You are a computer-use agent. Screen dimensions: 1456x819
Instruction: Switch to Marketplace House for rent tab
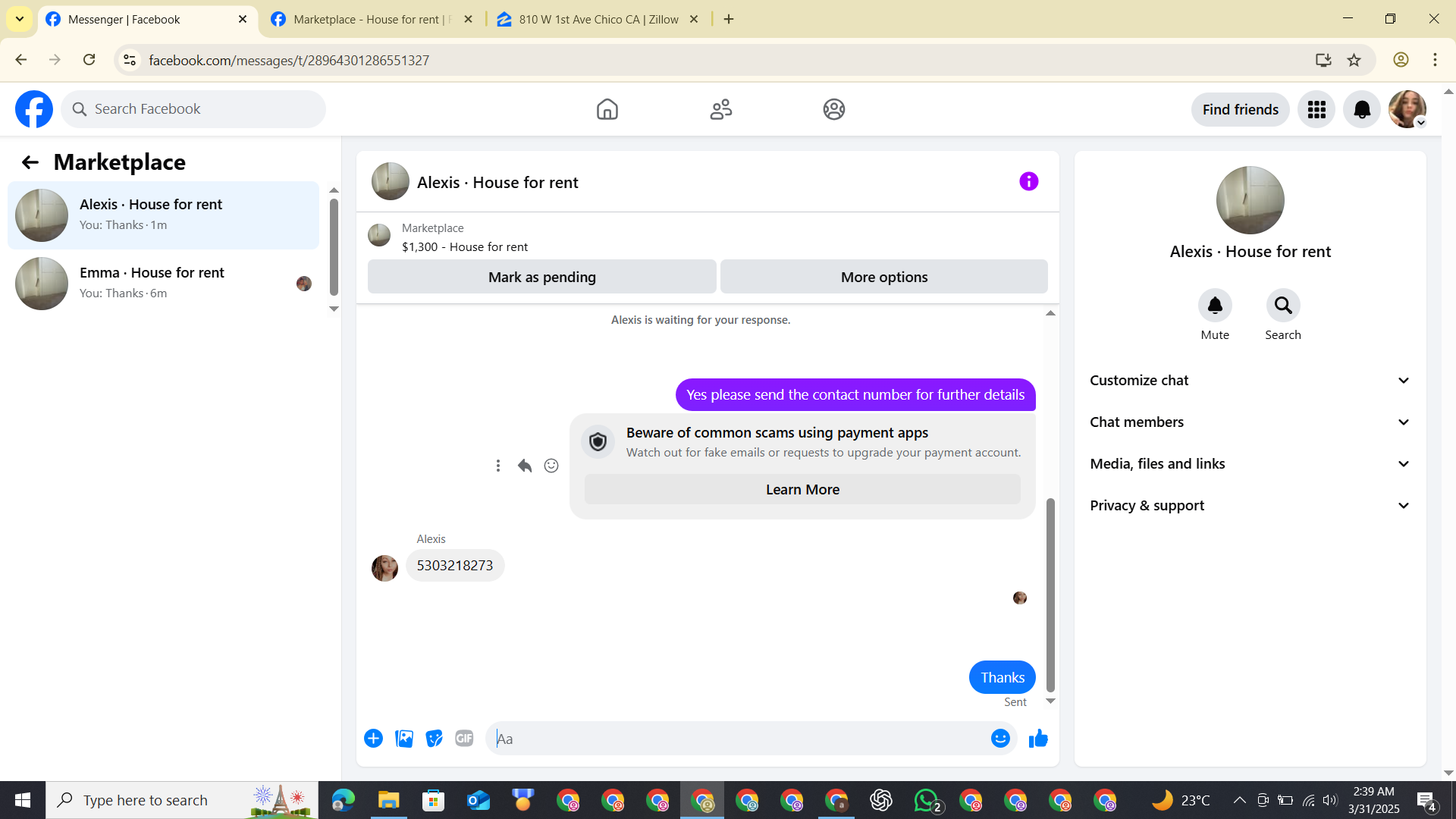[x=372, y=20]
